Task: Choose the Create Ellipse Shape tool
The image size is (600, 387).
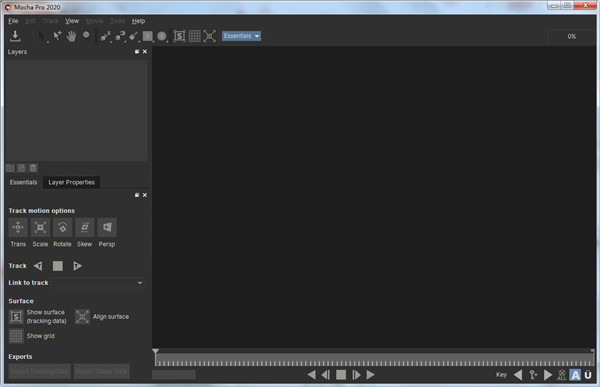Action: point(162,36)
